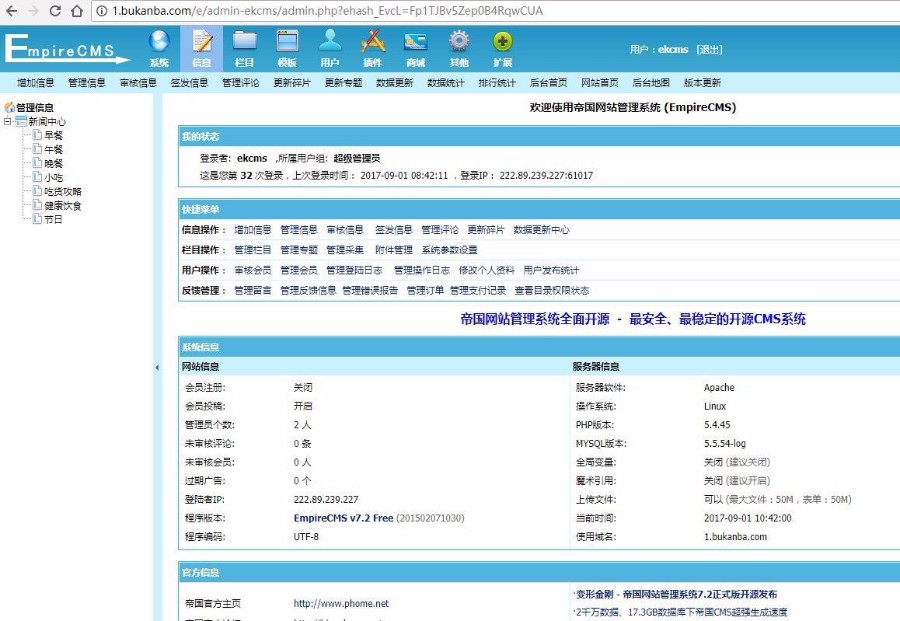Open 网站首页 menu item
Image resolution: width=900 pixels, height=621 pixels.
(600, 83)
